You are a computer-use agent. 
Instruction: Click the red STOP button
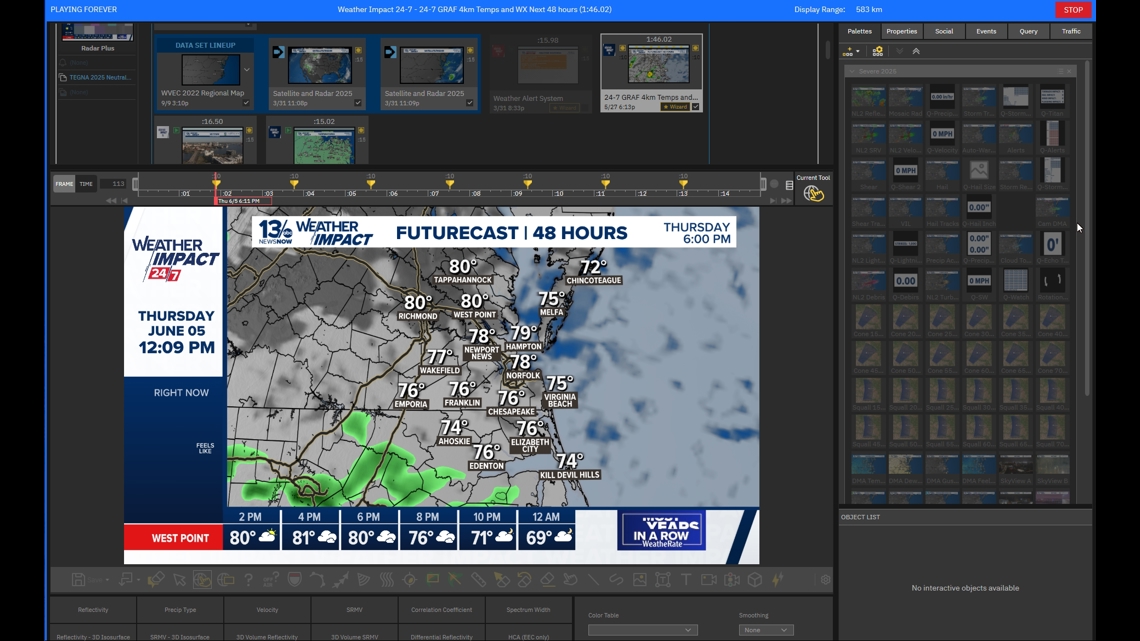click(x=1073, y=10)
